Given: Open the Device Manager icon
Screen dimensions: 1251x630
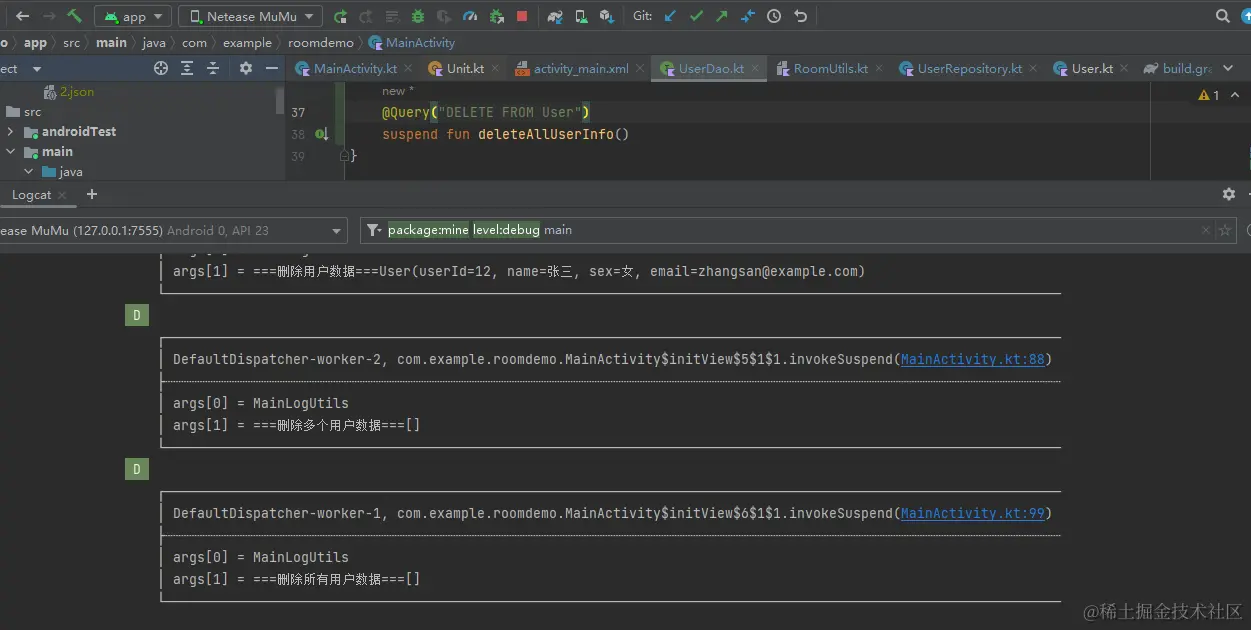Looking at the screenshot, I should 581,16.
